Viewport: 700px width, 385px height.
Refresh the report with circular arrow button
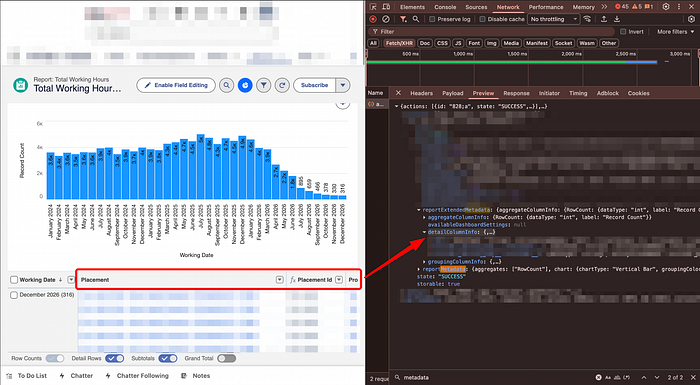[282, 85]
